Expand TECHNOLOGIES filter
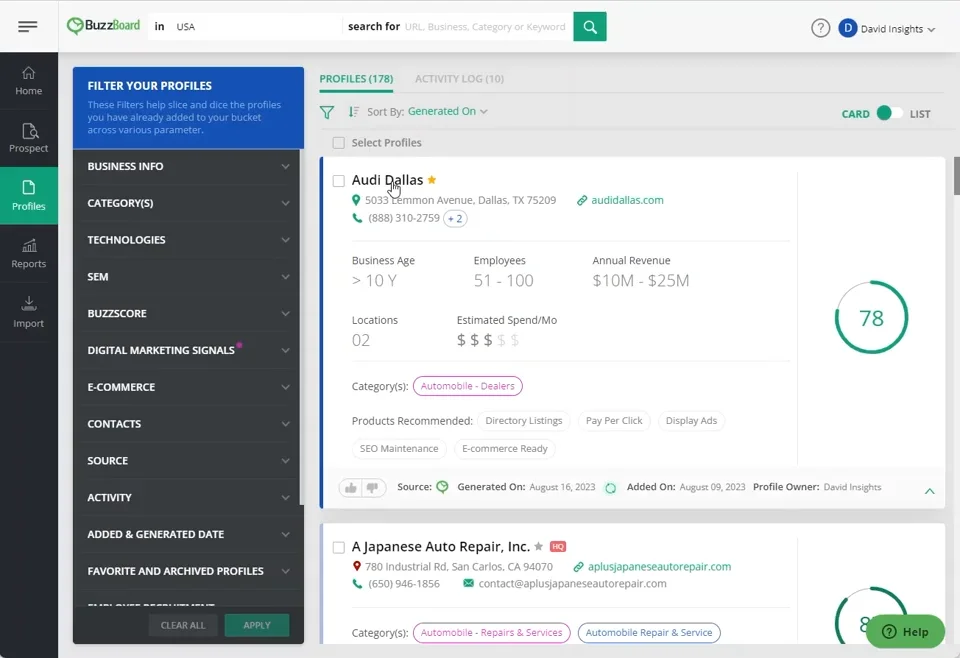This screenshot has height=658, width=960. 188,240
